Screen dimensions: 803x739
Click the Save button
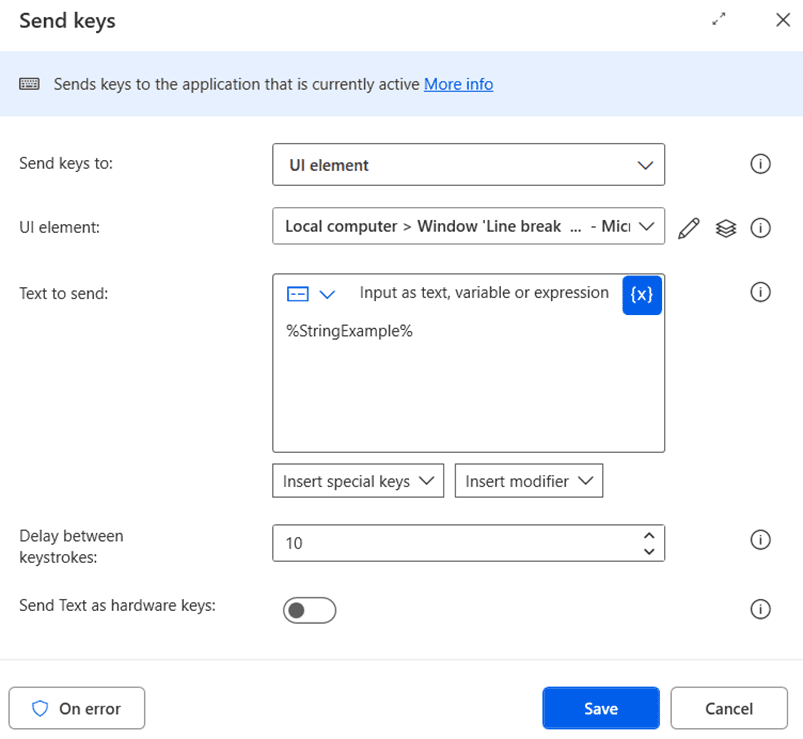(600, 708)
